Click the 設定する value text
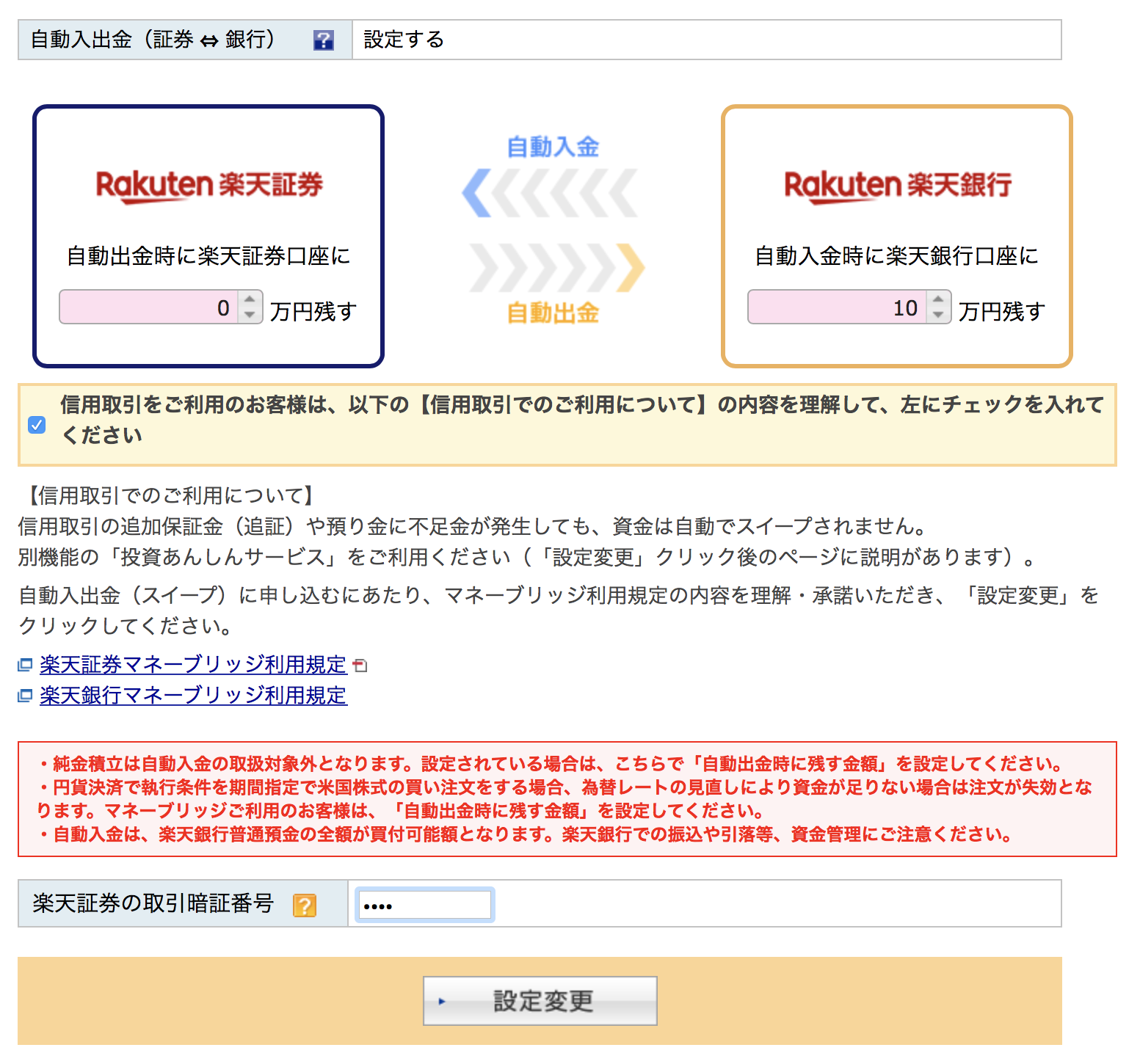 click(x=404, y=40)
